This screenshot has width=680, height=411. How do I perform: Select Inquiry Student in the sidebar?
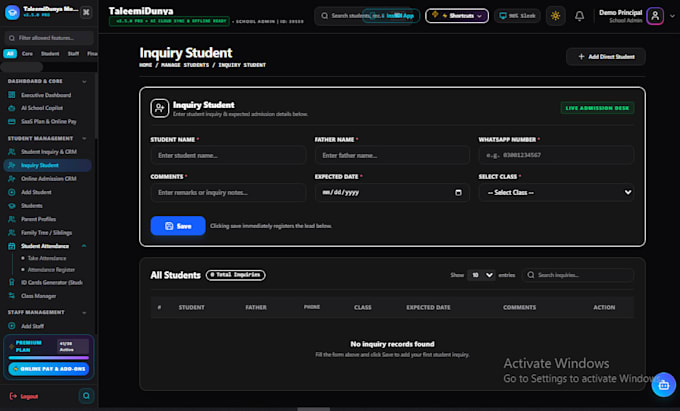coord(47,165)
